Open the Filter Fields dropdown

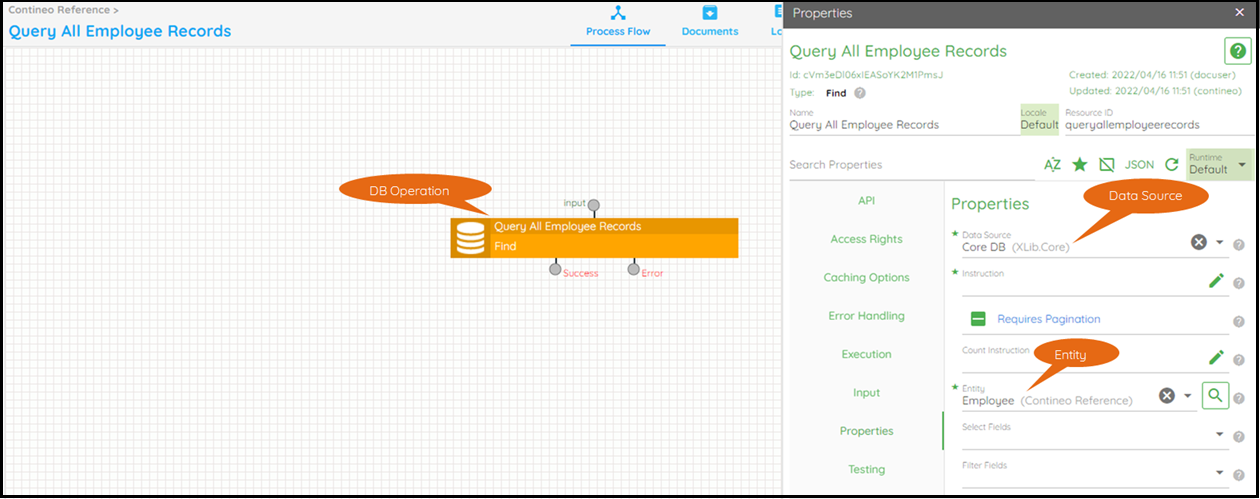coord(1220,472)
